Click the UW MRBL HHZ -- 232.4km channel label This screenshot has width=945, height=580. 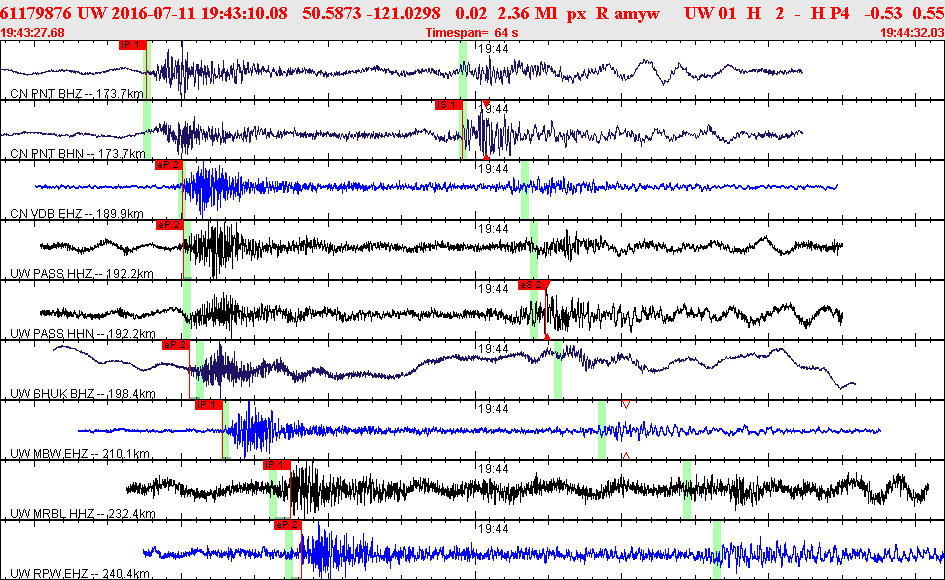coord(83,514)
